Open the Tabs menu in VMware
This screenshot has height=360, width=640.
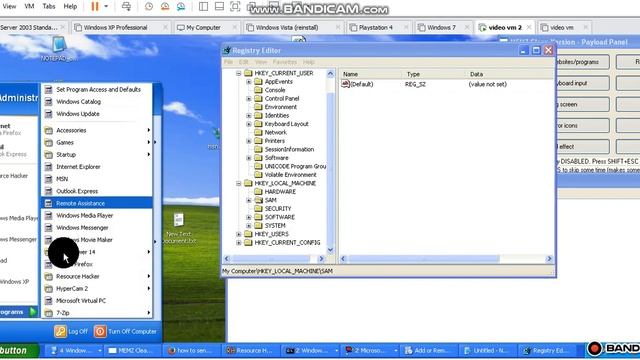pyautogui.click(x=49, y=6)
